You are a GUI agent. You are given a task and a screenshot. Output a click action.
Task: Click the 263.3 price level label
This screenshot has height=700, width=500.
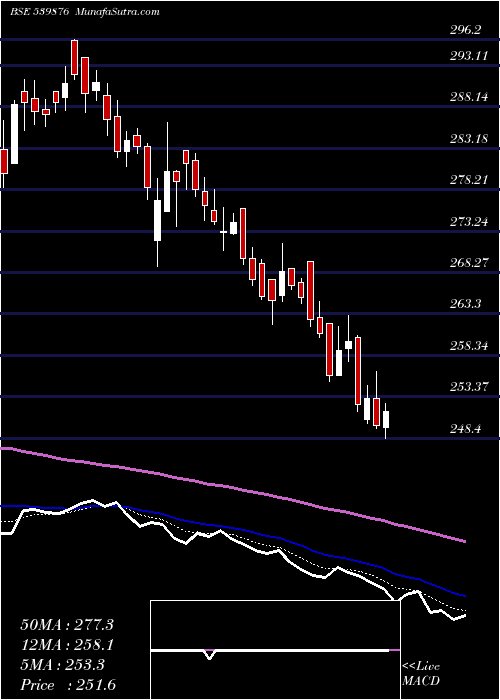click(x=466, y=304)
